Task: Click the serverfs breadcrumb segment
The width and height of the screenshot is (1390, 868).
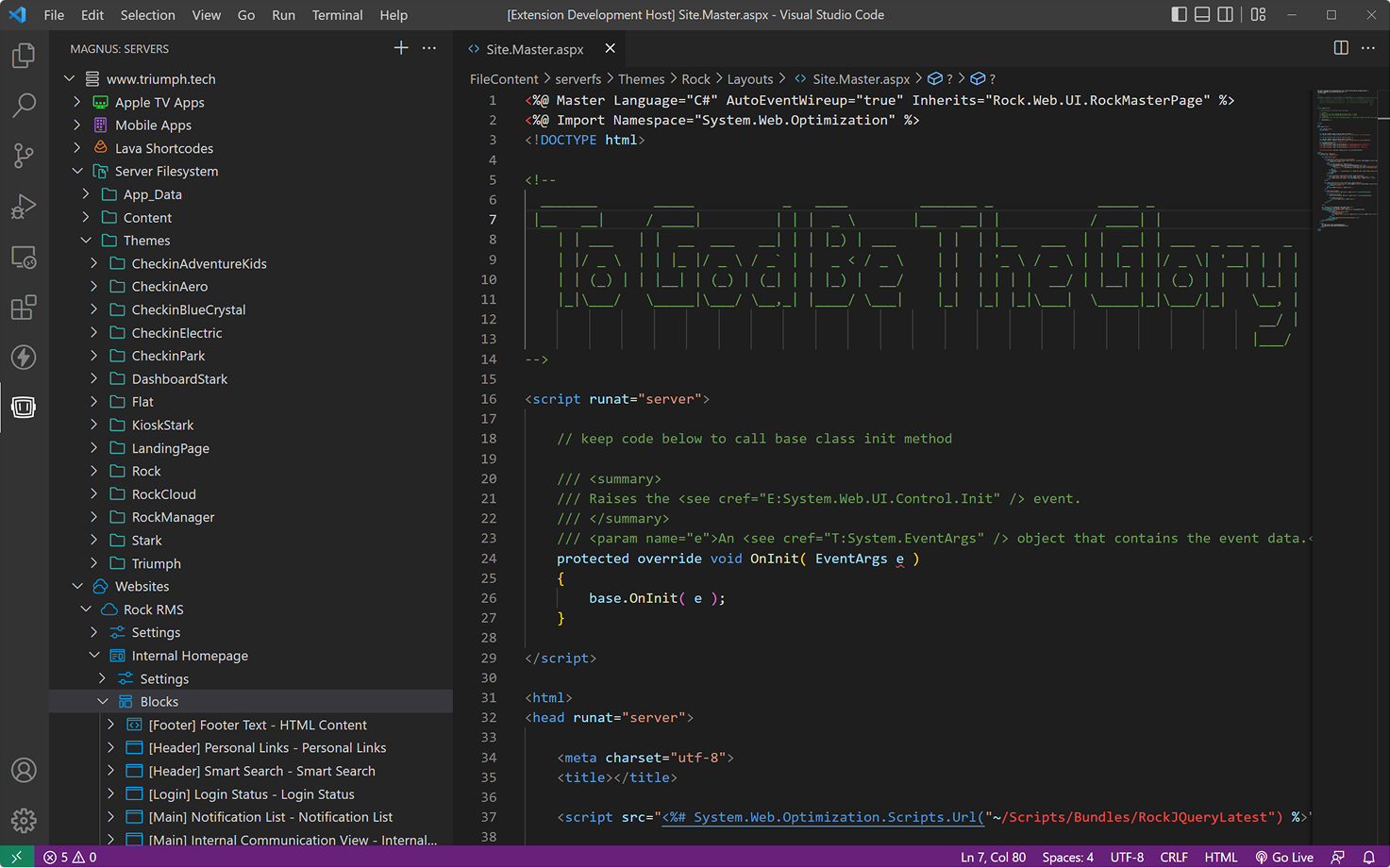Action: (x=578, y=79)
